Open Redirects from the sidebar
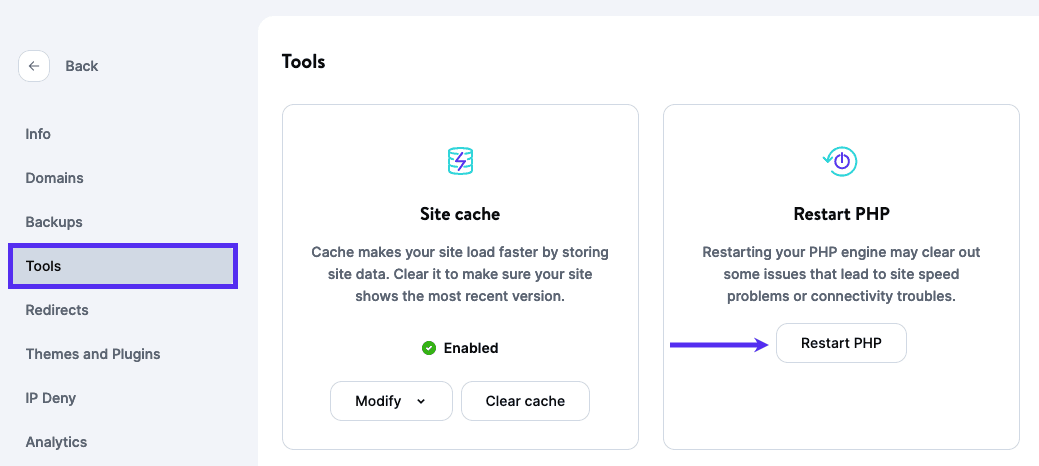Screen dimensions: 1039x466 click(x=57, y=310)
